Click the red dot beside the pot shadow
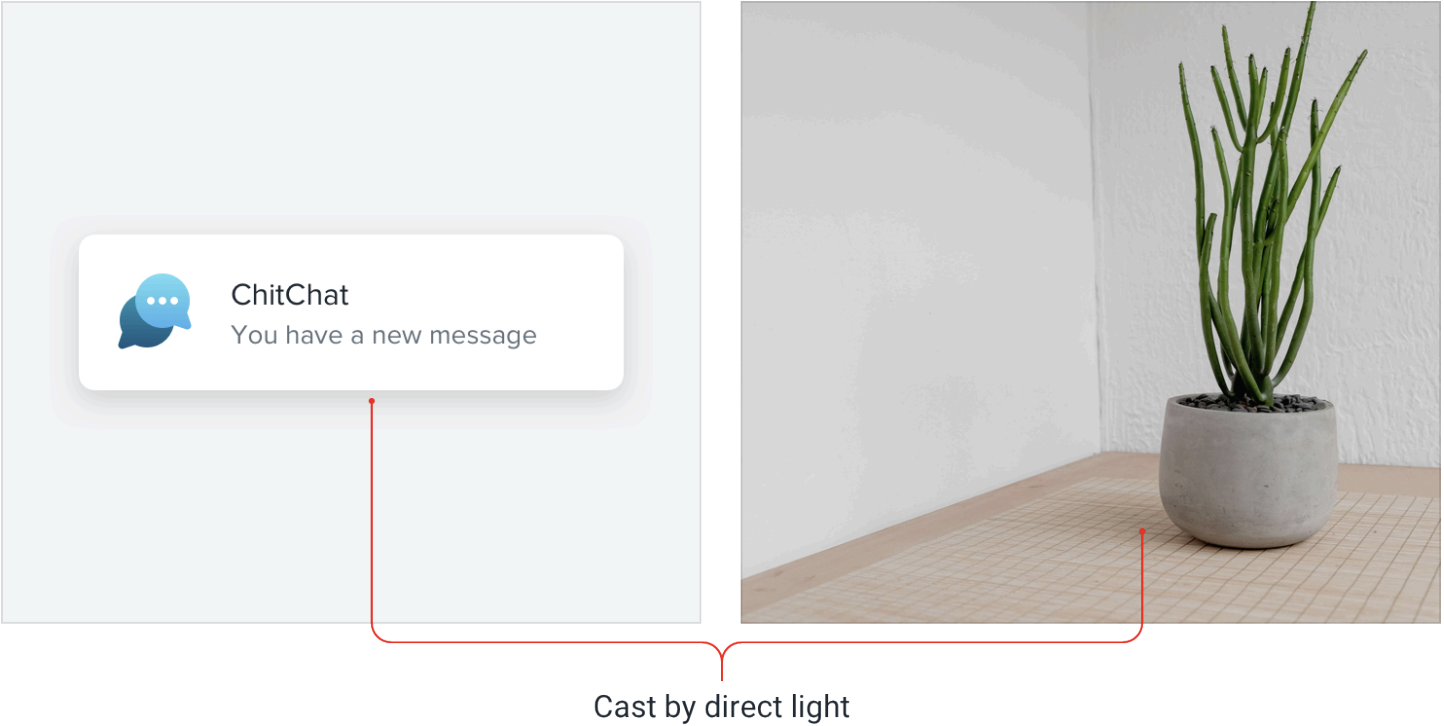The width and height of the screenshot is (1444, 726). (1142, 531)
